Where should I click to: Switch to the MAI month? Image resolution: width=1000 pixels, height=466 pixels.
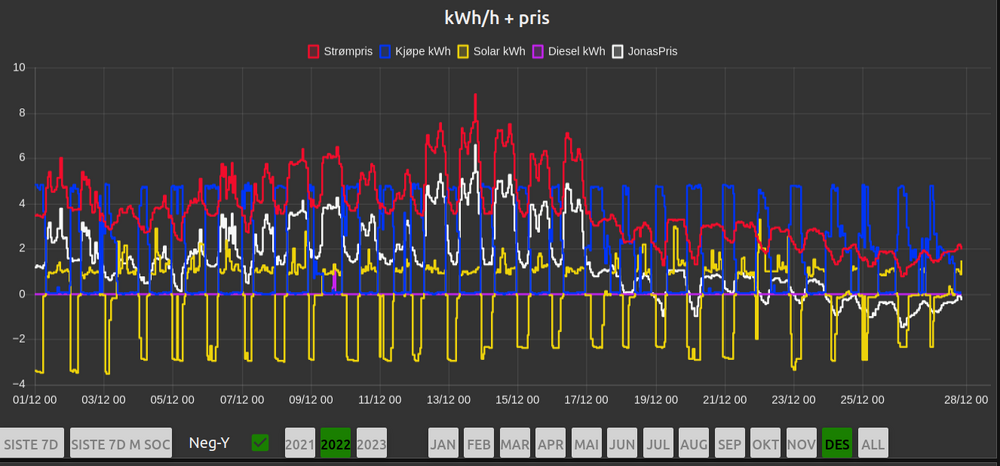point(587,443)
